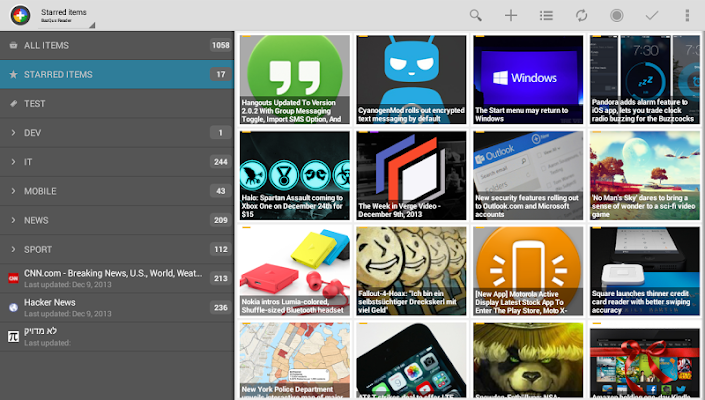Click the tag icon beside TEST

13,103
